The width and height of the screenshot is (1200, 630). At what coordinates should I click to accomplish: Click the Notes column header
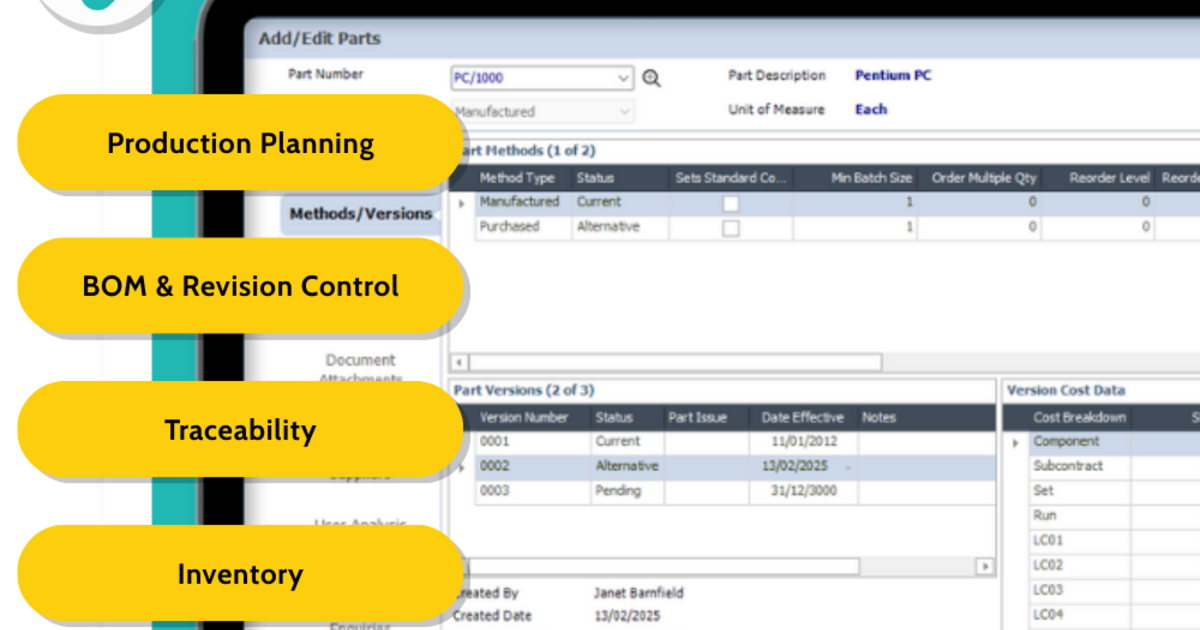pyautogui.click(x=927, y=417)
